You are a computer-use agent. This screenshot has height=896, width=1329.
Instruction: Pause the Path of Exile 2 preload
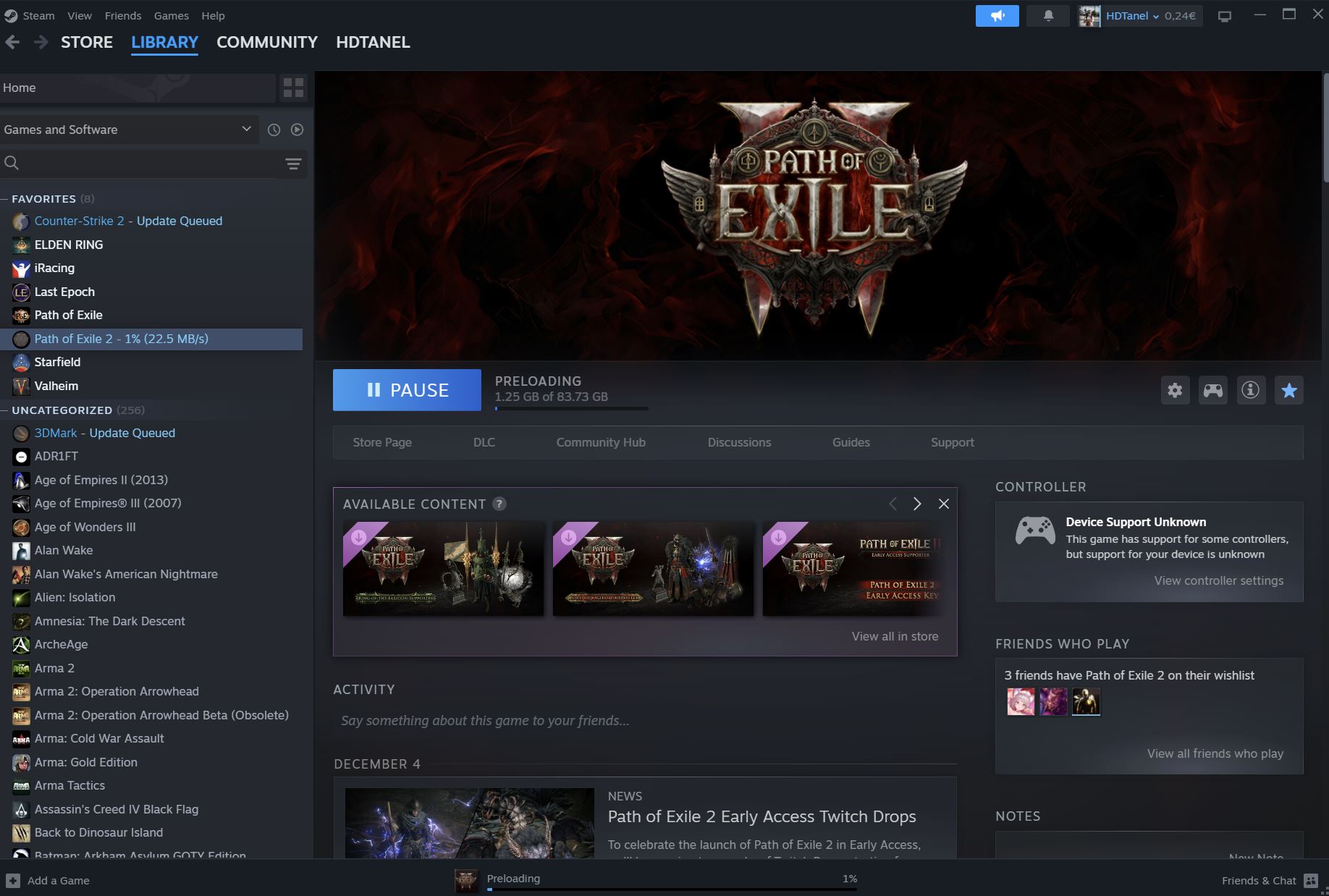click(407, 390)
